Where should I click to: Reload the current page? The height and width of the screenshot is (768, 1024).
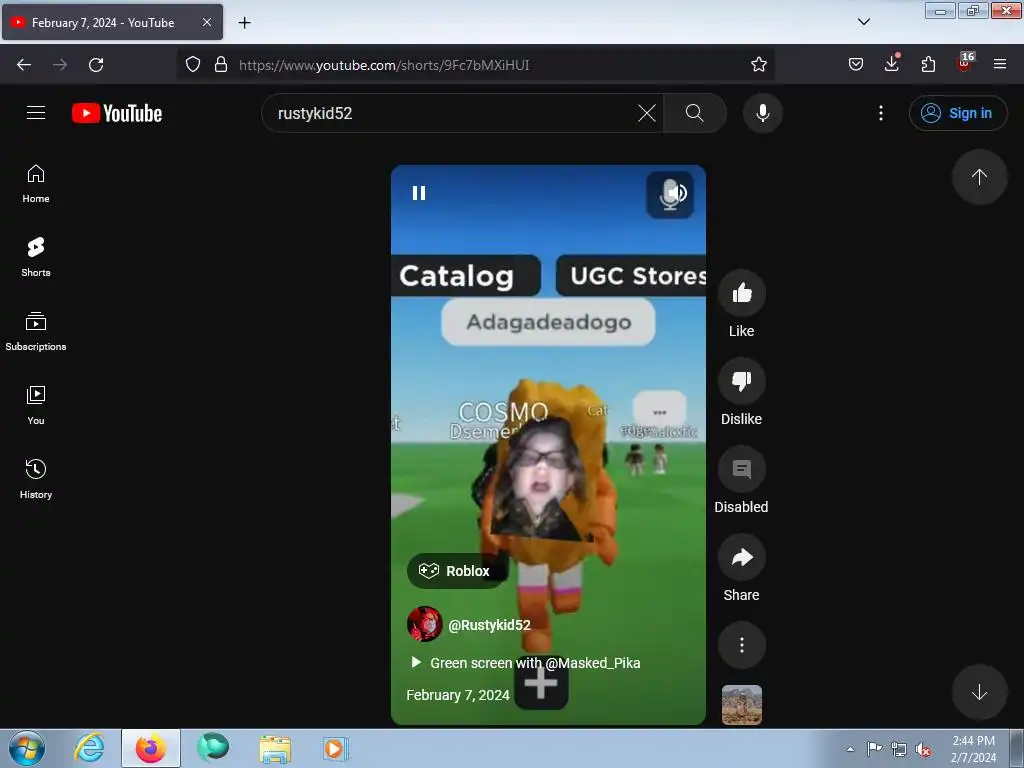96,65
